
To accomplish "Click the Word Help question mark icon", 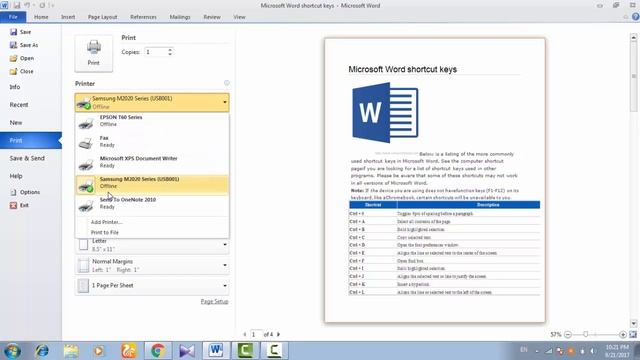I will point(636,17).
